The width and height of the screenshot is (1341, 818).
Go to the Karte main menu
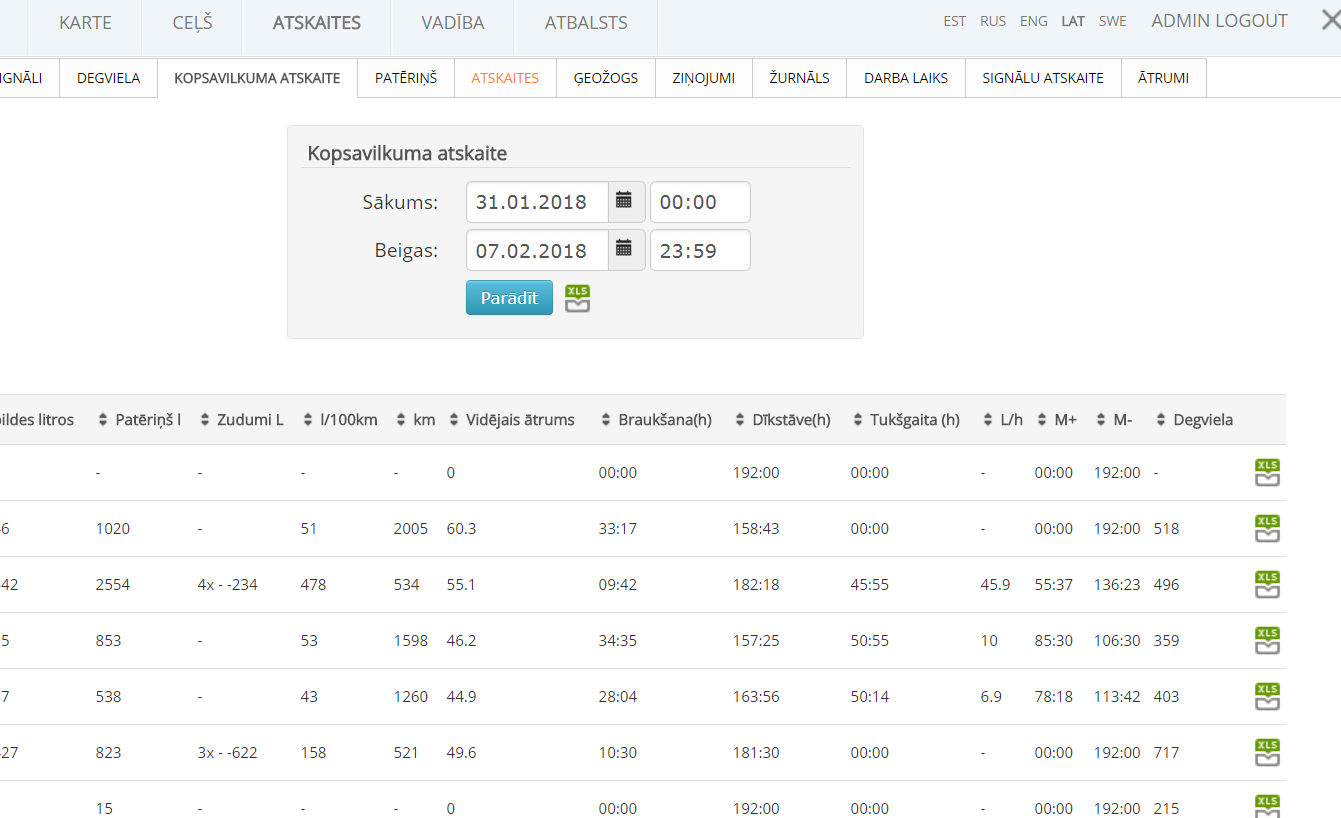[85, 23]
